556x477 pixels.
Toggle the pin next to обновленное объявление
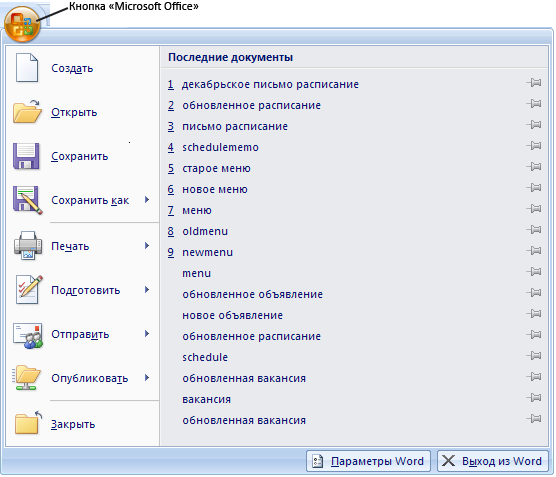tap(534, 293)
